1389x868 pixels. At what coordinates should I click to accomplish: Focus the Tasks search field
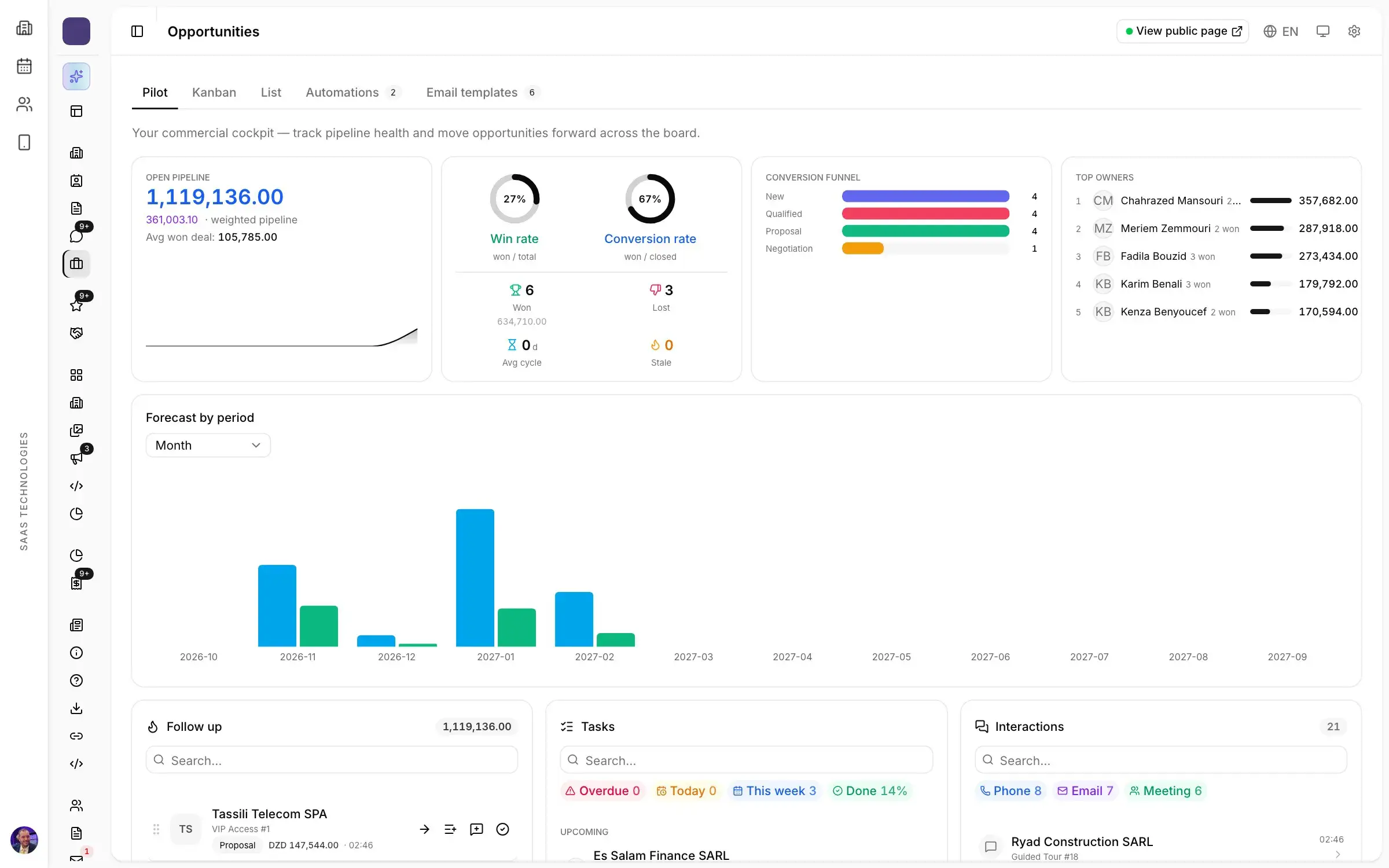click(x=746, y=760)
